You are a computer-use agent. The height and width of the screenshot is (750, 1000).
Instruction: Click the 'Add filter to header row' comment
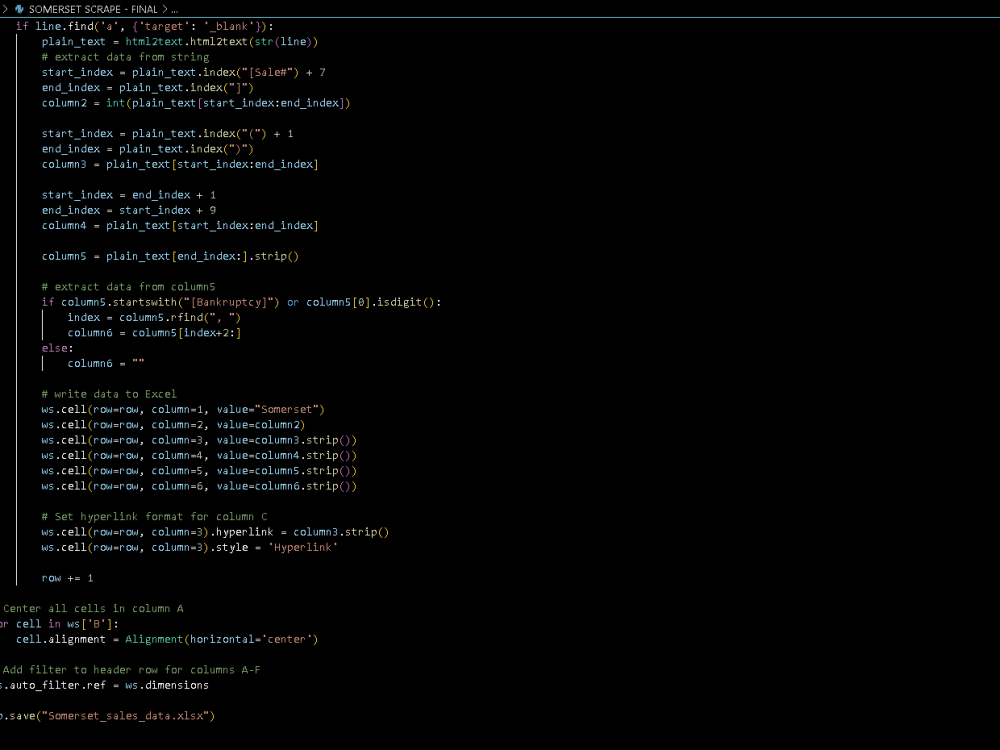click(x=130, y=669)
